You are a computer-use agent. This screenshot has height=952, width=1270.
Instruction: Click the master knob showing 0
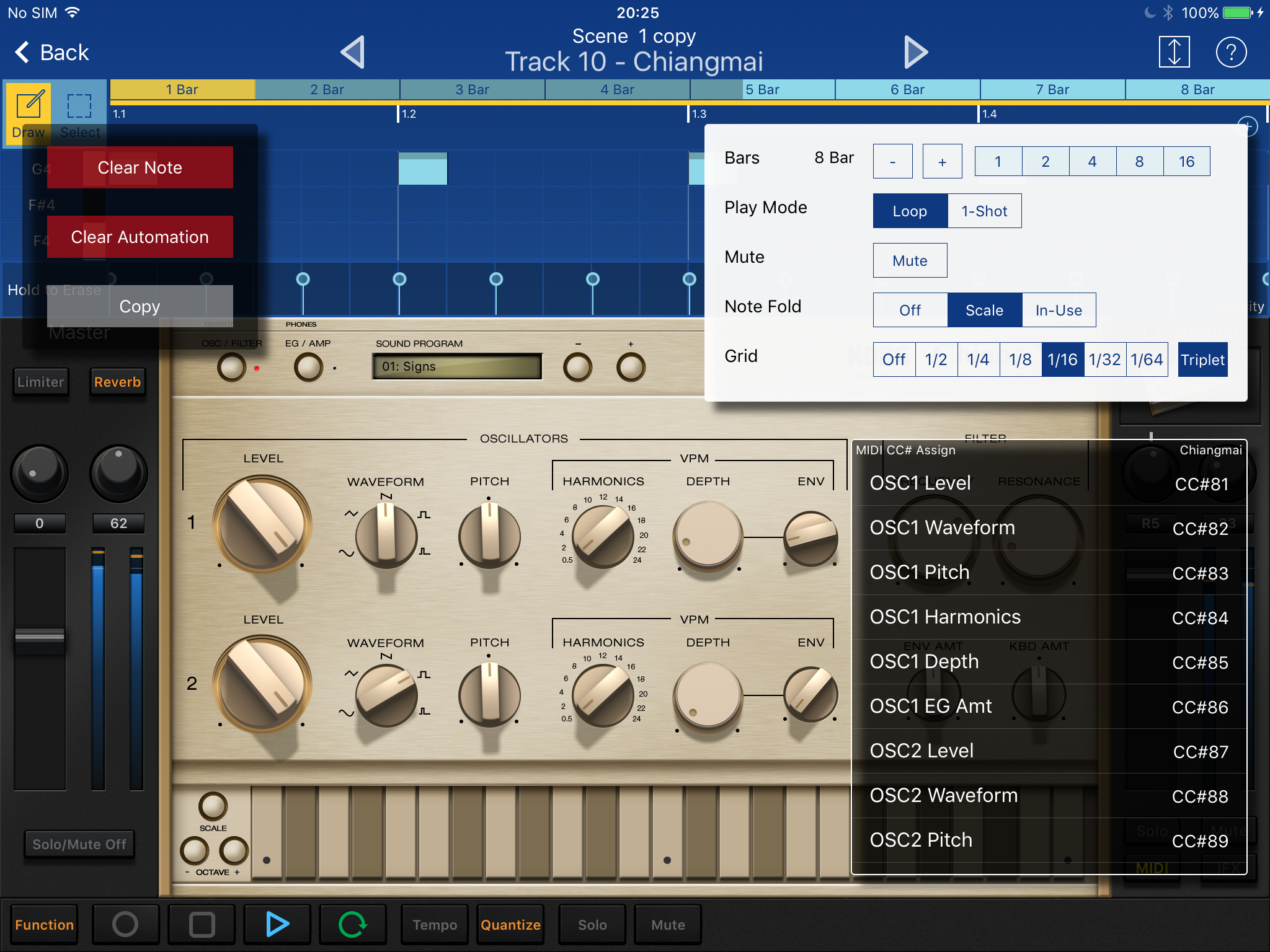[39, 474]
